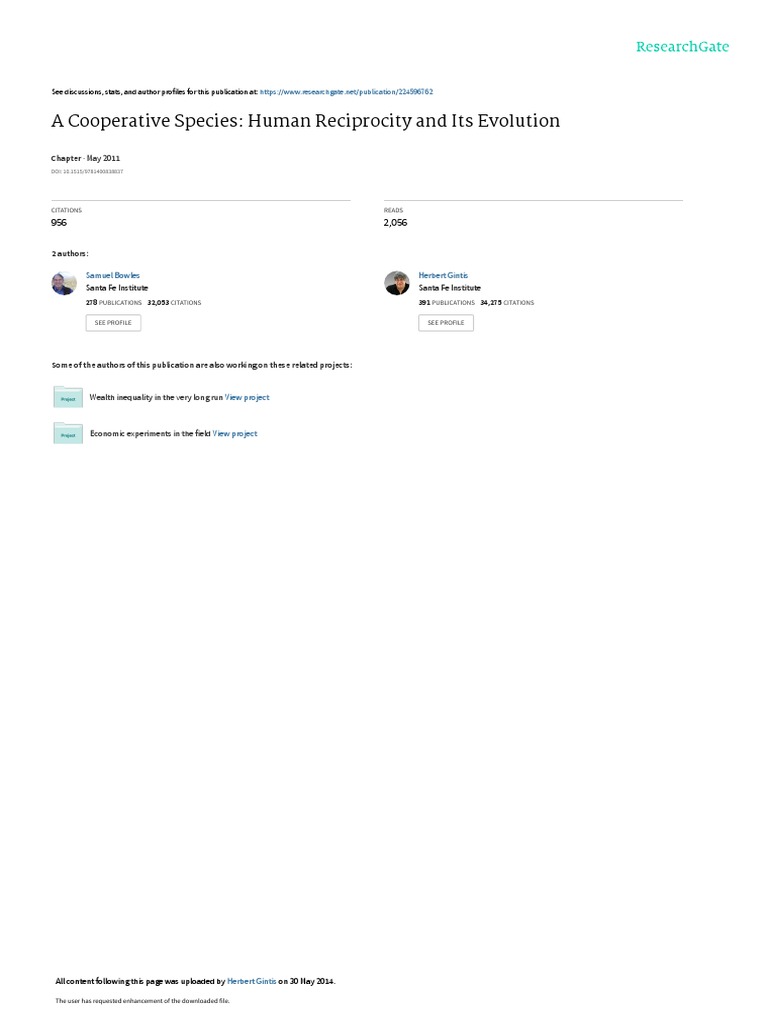Open View project link for Economic experiments
This screenshot has width=768, height=1024.
pyautogui.click(x=235, y=434)
